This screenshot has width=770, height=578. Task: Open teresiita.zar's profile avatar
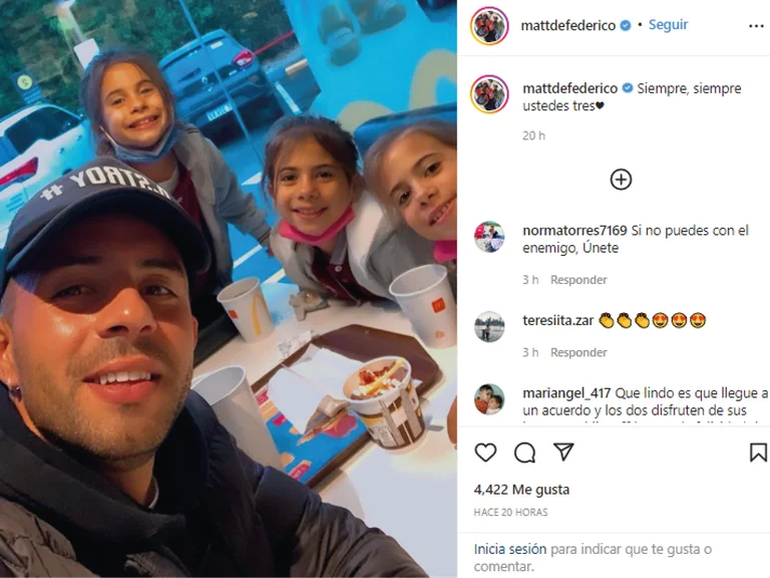click(x=489, y=327)
